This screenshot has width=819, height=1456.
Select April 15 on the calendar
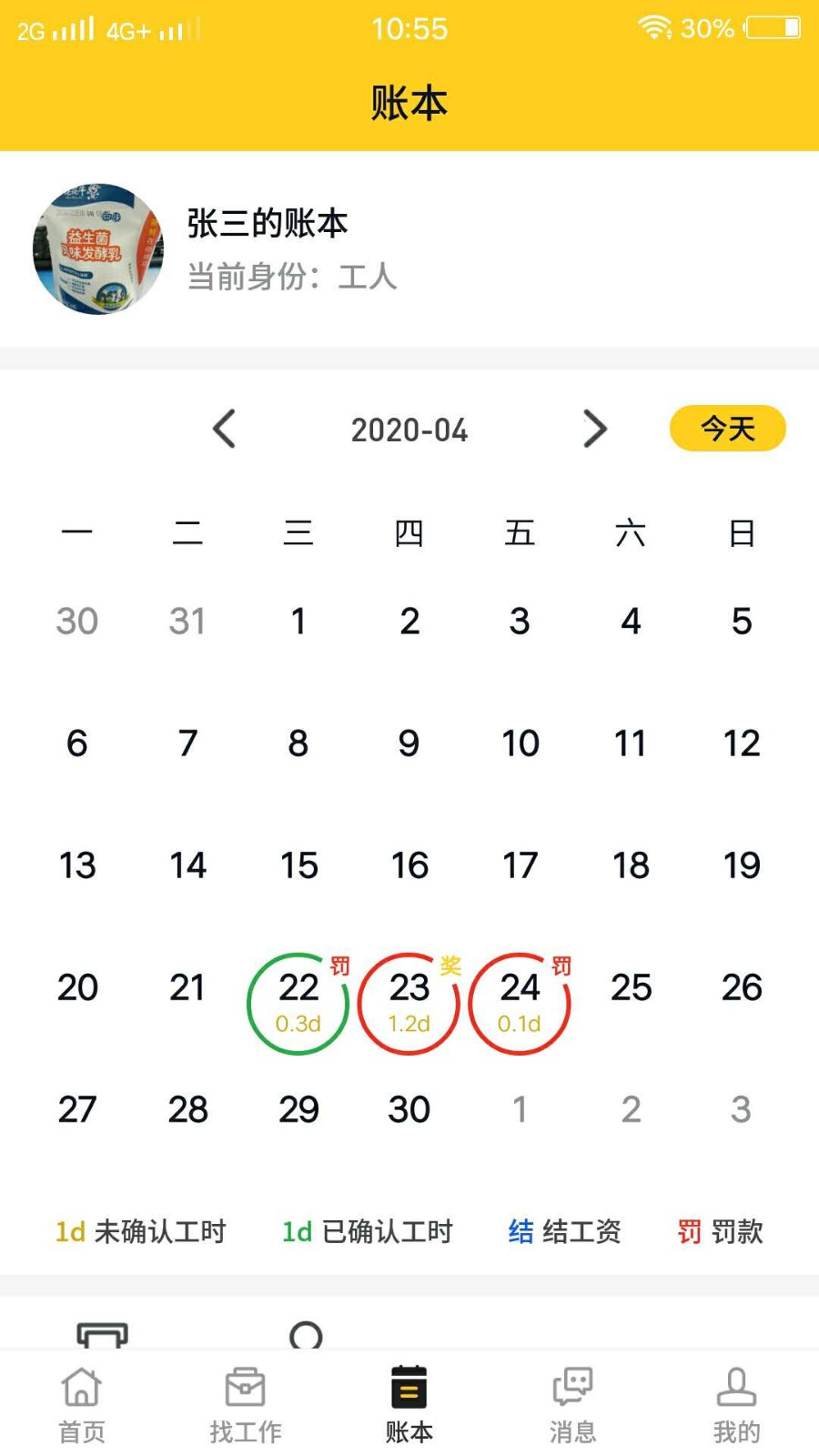(298, 865)
